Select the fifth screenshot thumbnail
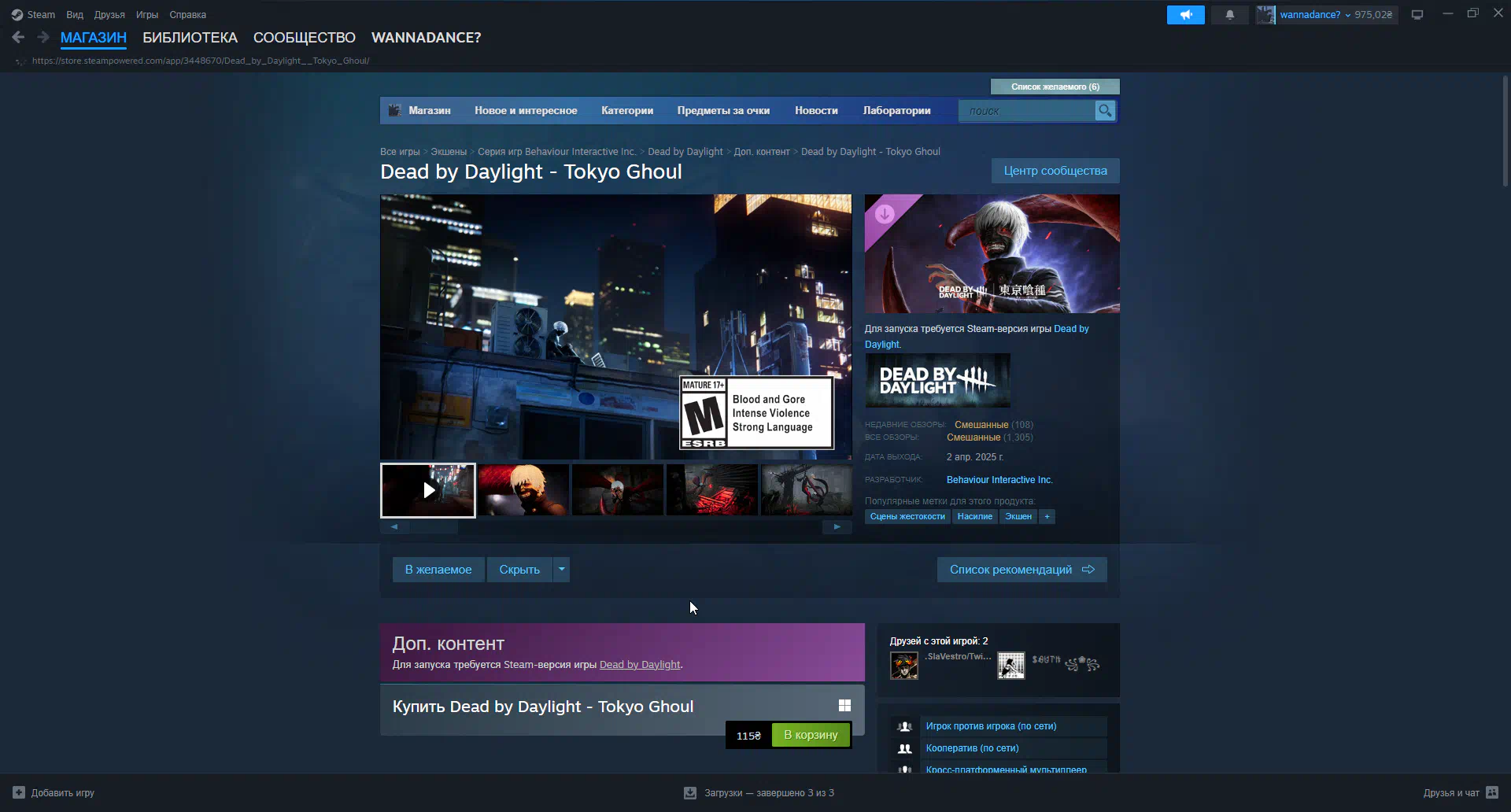The height and width of the screenshot is (812, 1511). click(807, 490)
